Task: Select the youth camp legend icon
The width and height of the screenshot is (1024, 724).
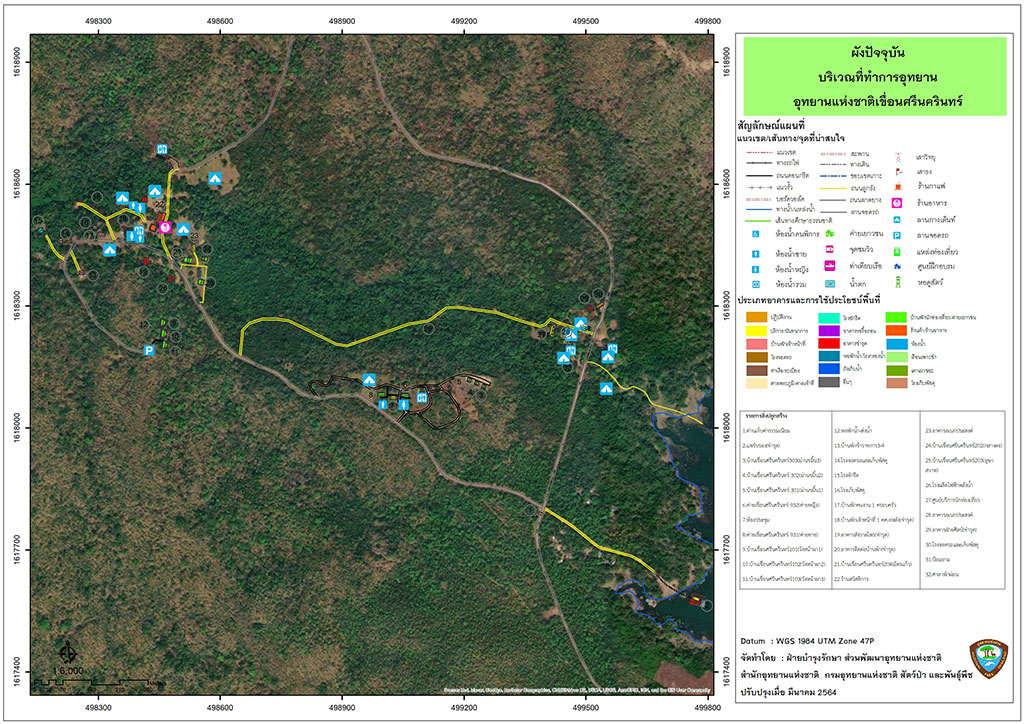Action: pos(830,233)
